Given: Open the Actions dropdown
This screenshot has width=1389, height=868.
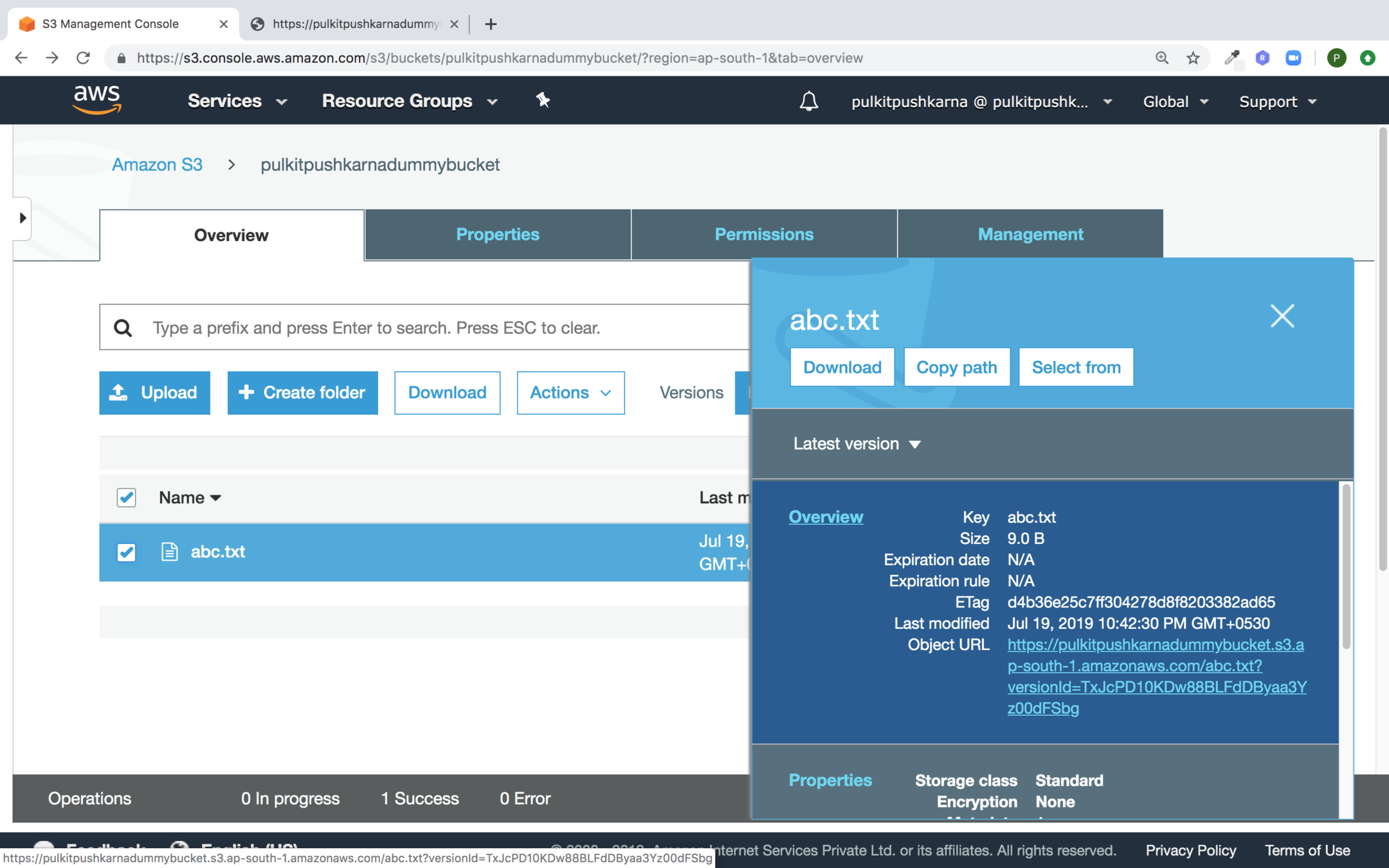Looking at the screenshot, I should pyautogui.click(x=570, y=393).
